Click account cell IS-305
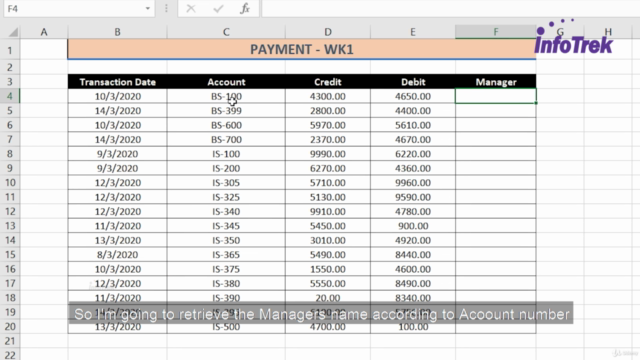The height and width of the screenshot is (360, 640). click(226, 182)
